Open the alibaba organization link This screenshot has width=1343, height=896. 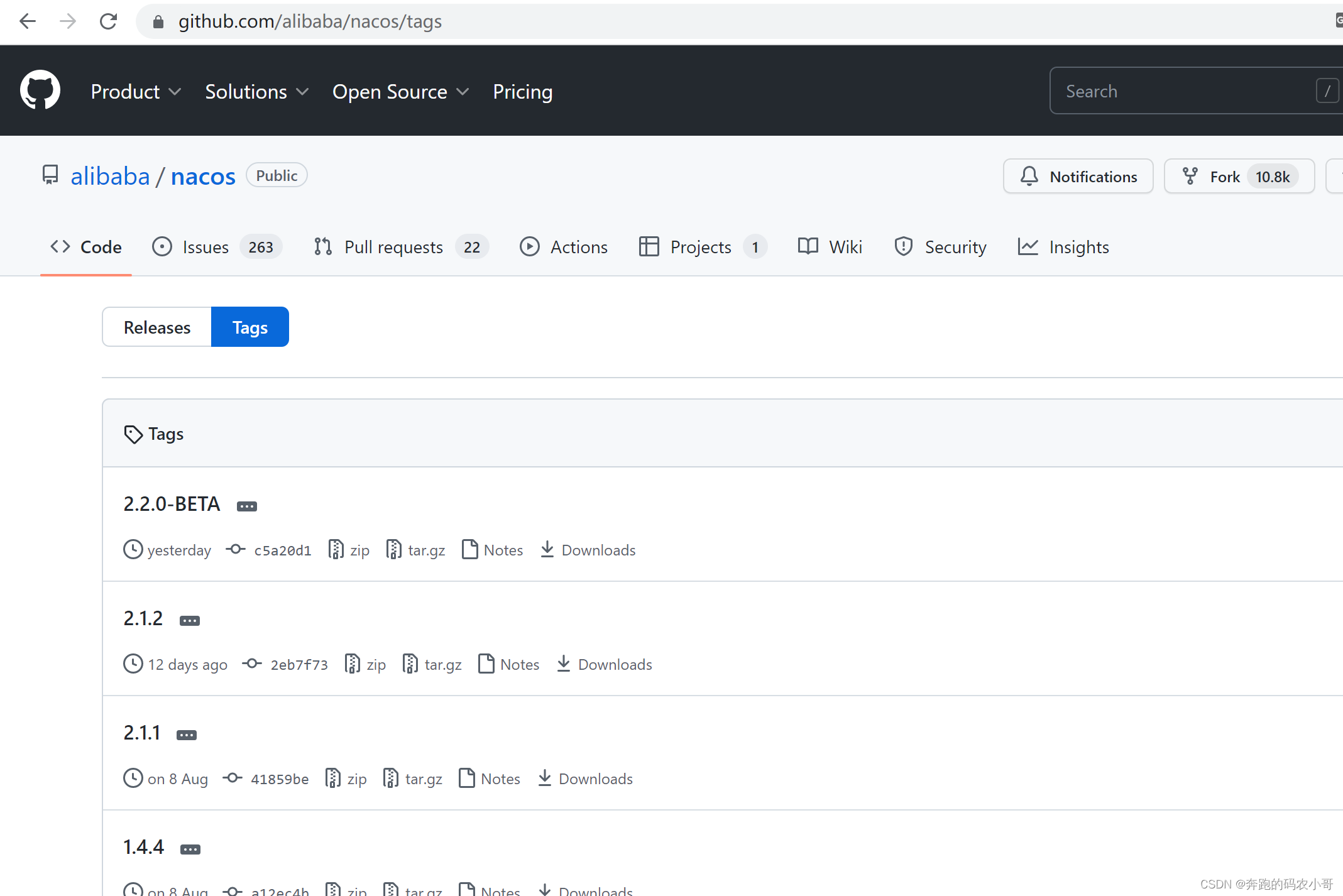110,176
